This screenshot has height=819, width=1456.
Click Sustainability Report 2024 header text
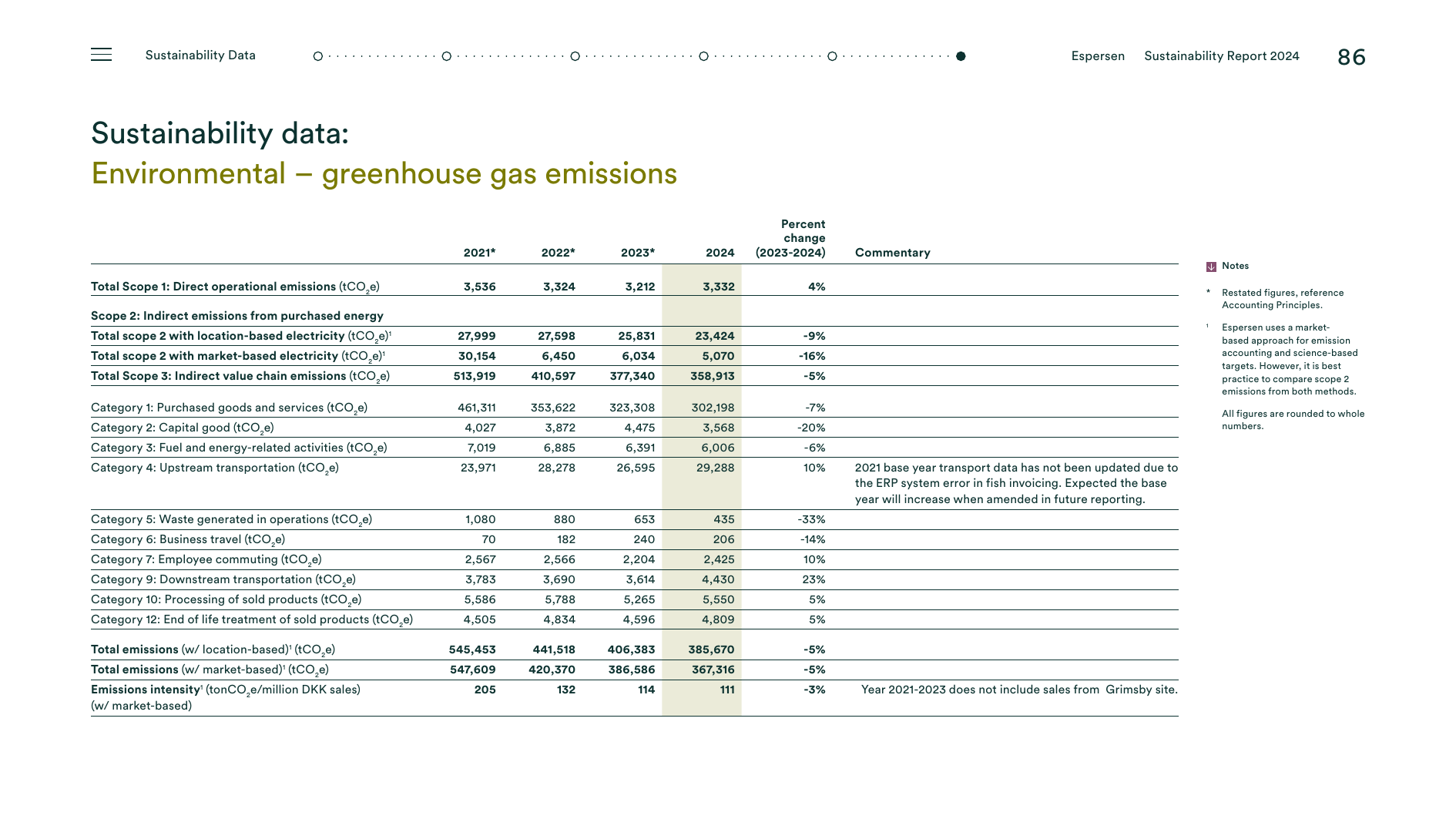1222,56
